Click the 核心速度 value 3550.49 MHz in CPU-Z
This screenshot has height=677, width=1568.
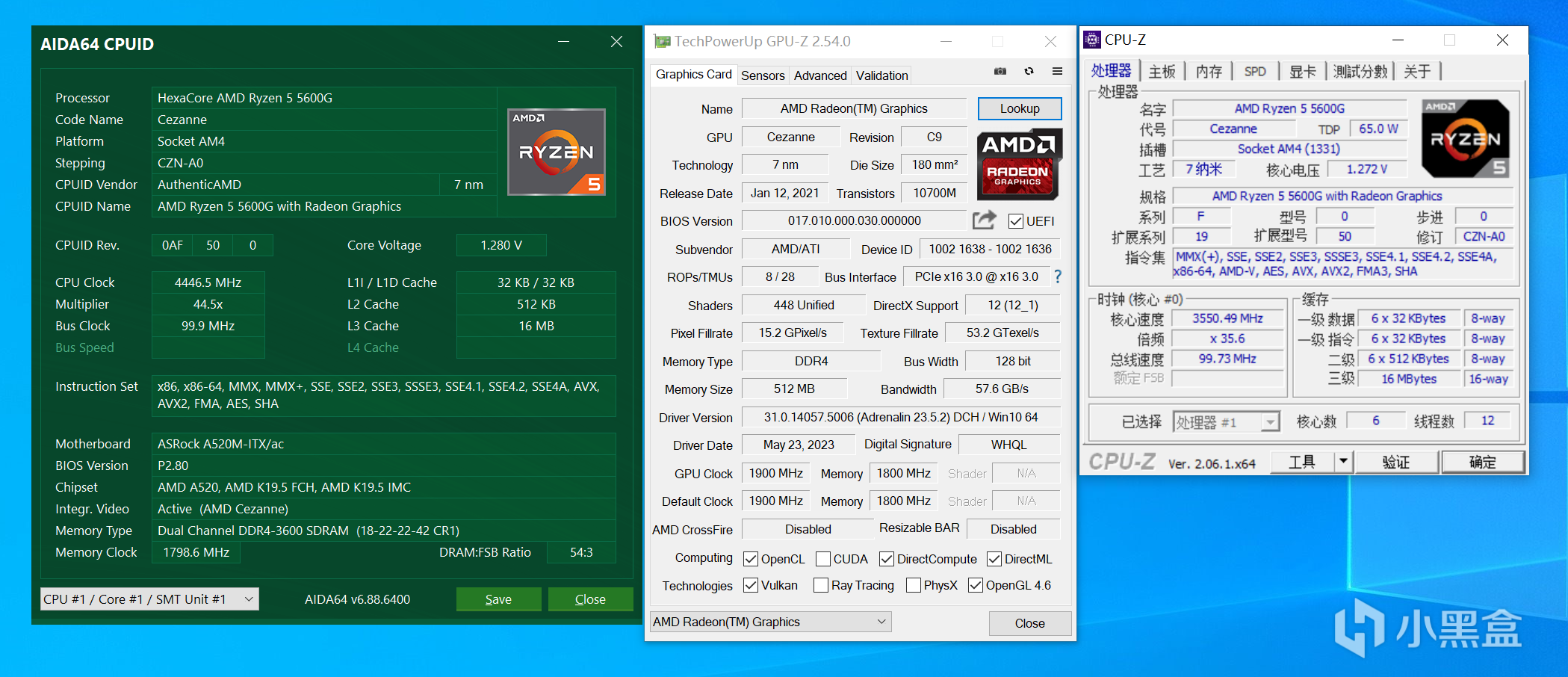pos(1227,318)
